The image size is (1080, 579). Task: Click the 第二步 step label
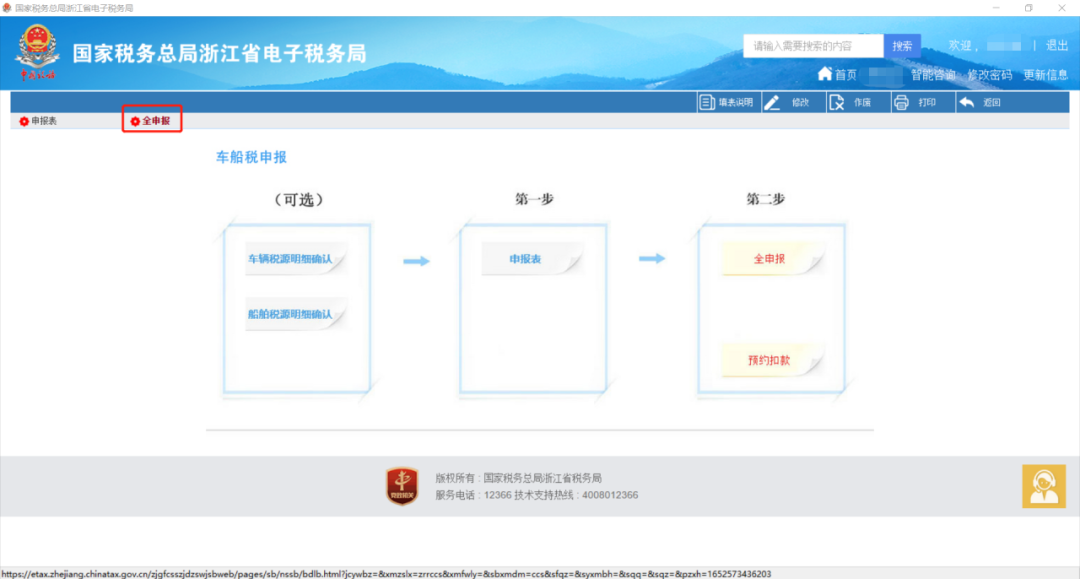point(765,199)
